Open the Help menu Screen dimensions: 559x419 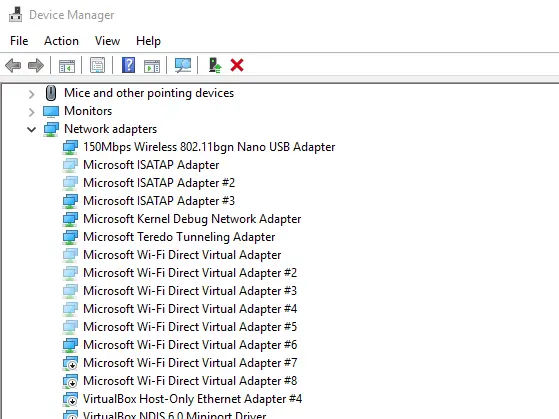click(x=148, y=41)
